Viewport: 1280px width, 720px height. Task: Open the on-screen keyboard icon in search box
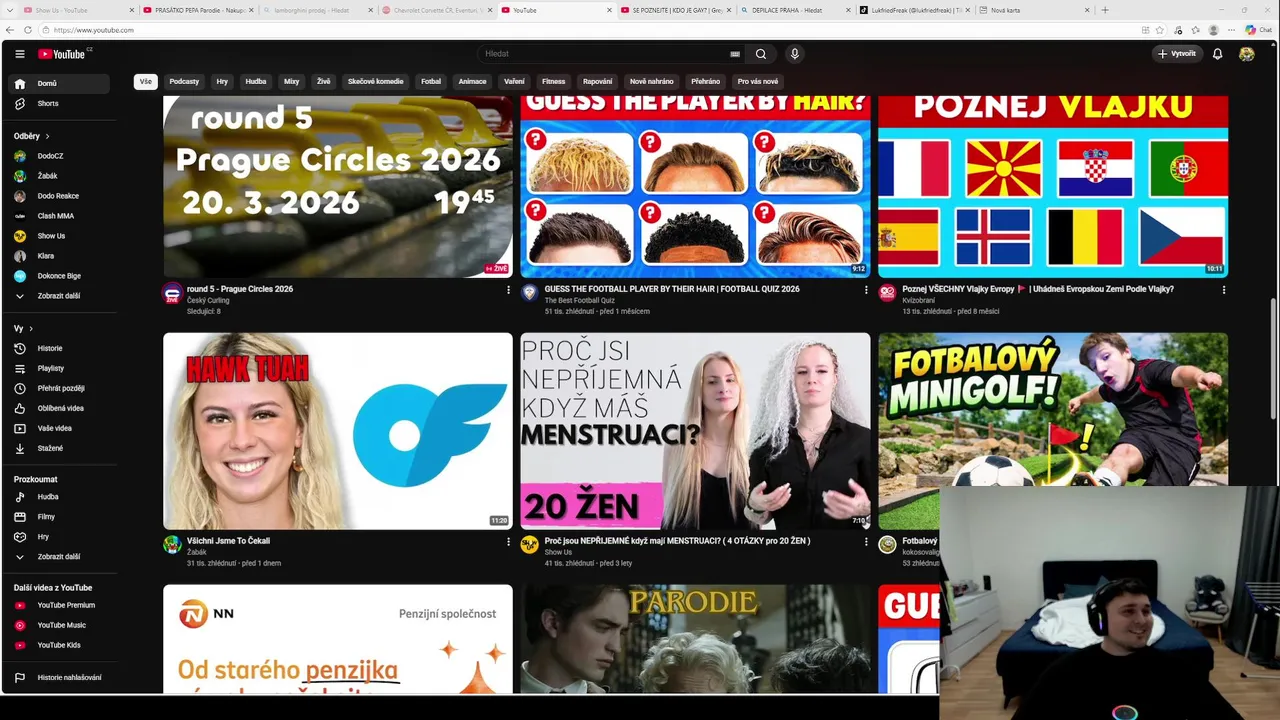pos(735,54)
